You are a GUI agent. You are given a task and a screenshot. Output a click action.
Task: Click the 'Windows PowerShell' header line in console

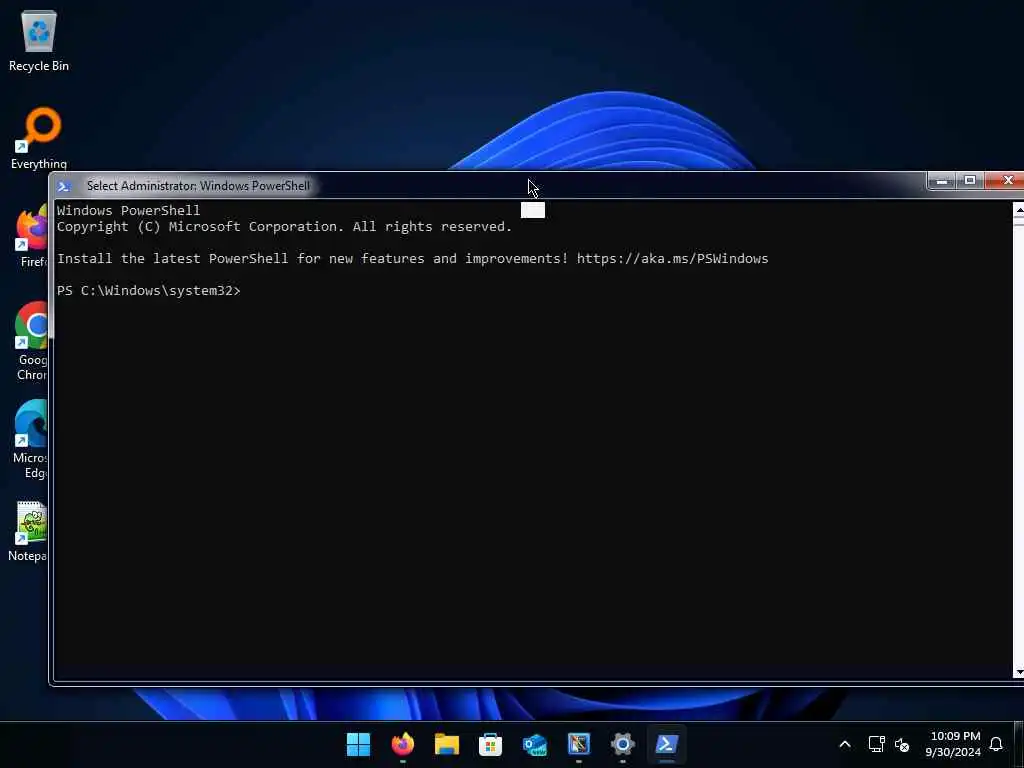[x=128, y=210]
